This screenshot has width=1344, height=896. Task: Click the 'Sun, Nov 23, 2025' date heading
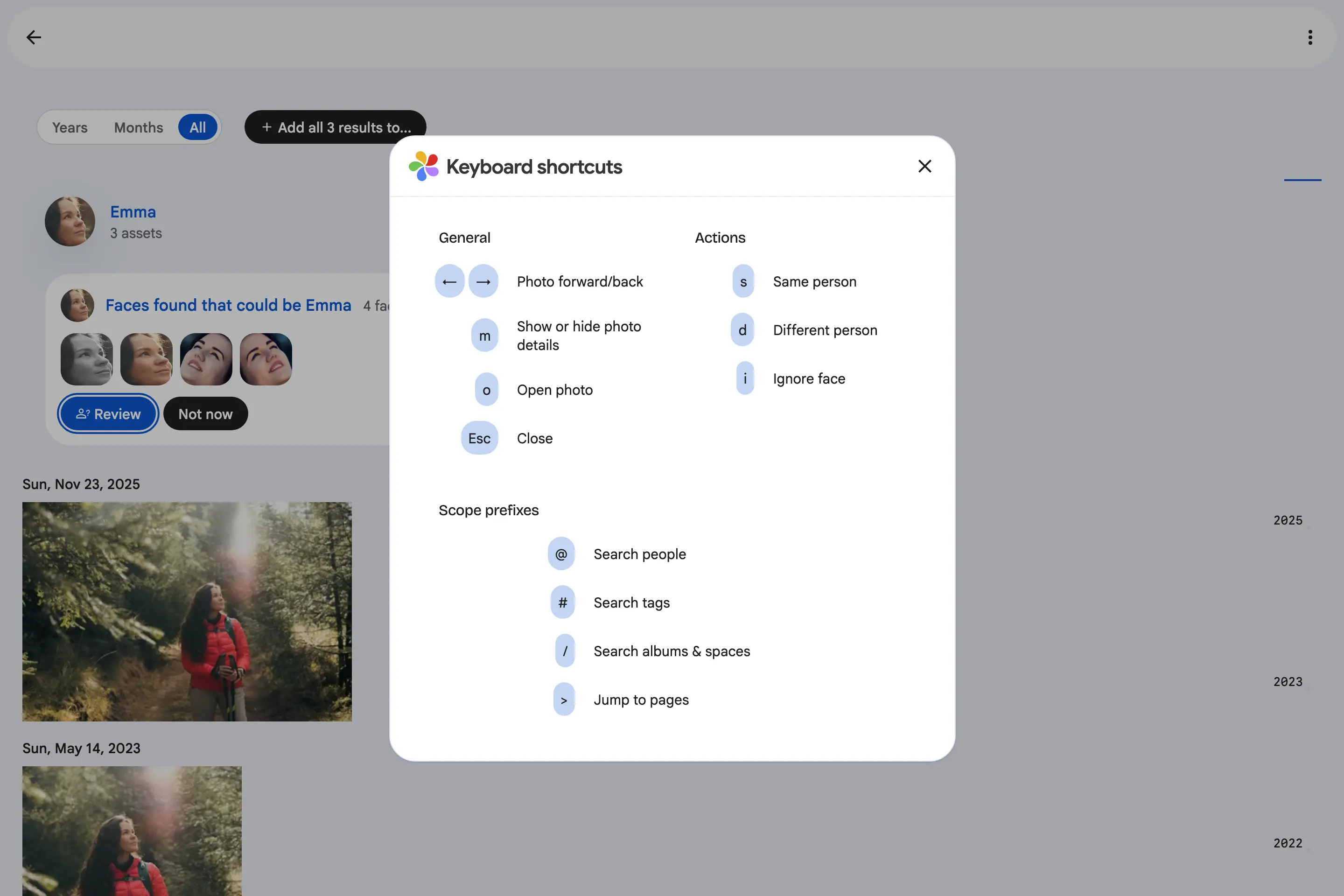[81, 484]
